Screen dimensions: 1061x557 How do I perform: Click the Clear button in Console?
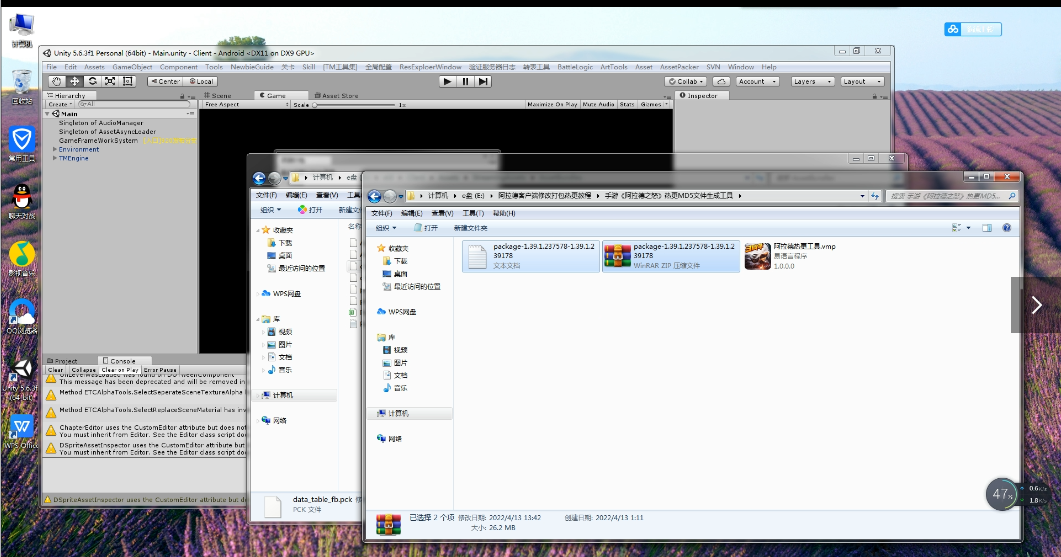[56, 370]
